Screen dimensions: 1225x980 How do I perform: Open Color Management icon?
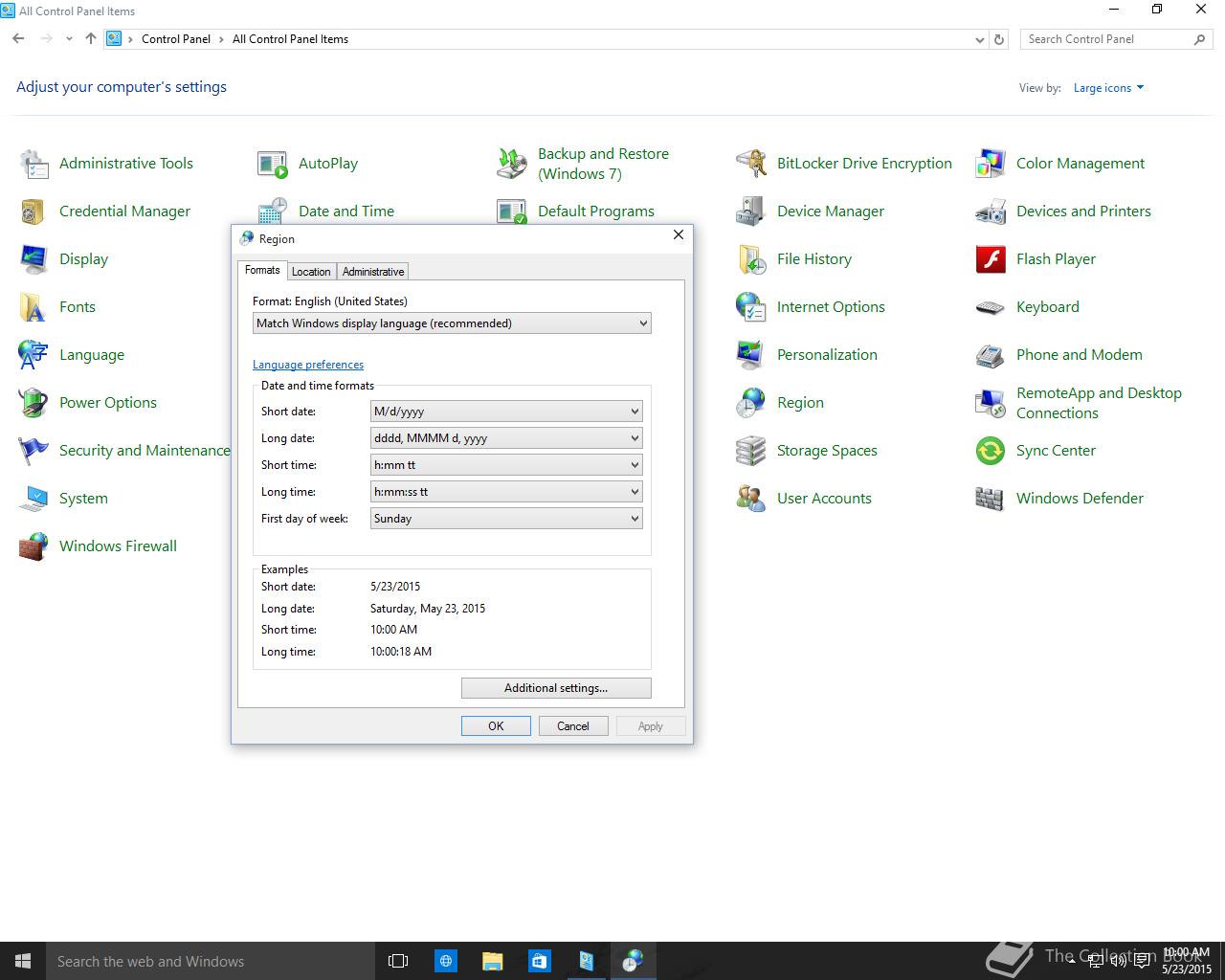tap(991, 164)
